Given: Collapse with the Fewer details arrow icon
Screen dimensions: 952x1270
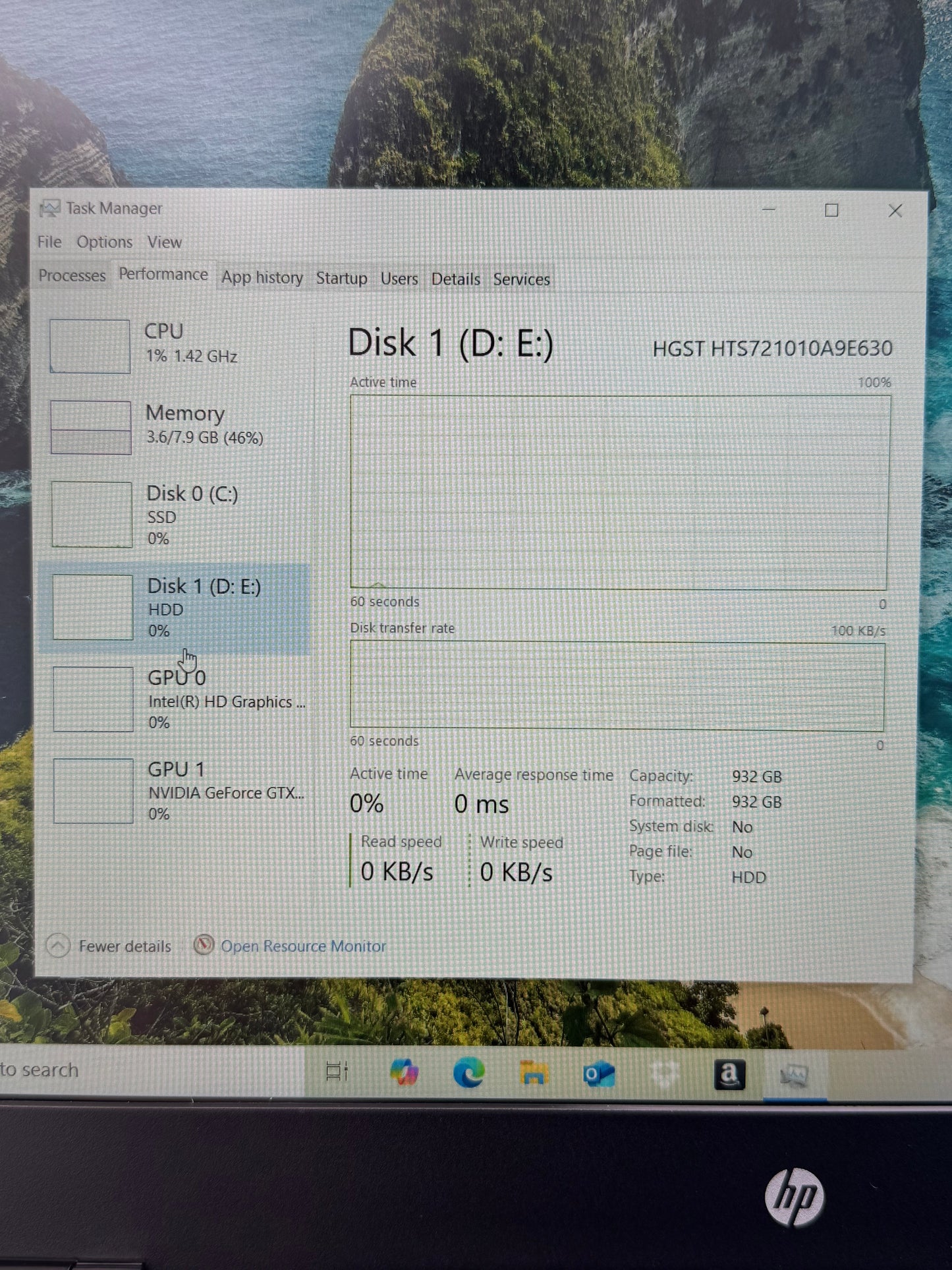Looking at the screenshot, I should pyautogui.click(x=58, y=946).
